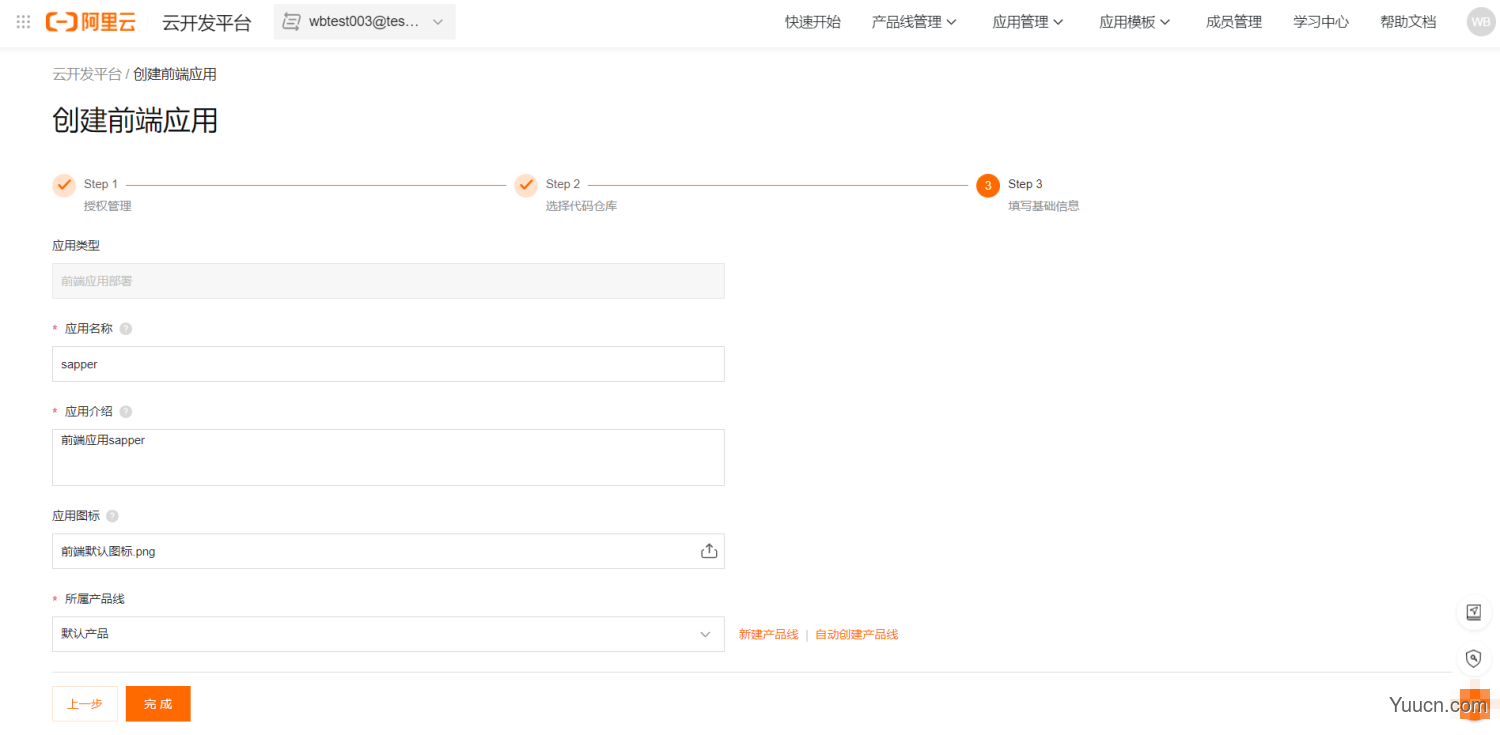This screenshot has height=735, width=1500.
Task: Click the 上一步 button
Action: click(x=85, y=704)
